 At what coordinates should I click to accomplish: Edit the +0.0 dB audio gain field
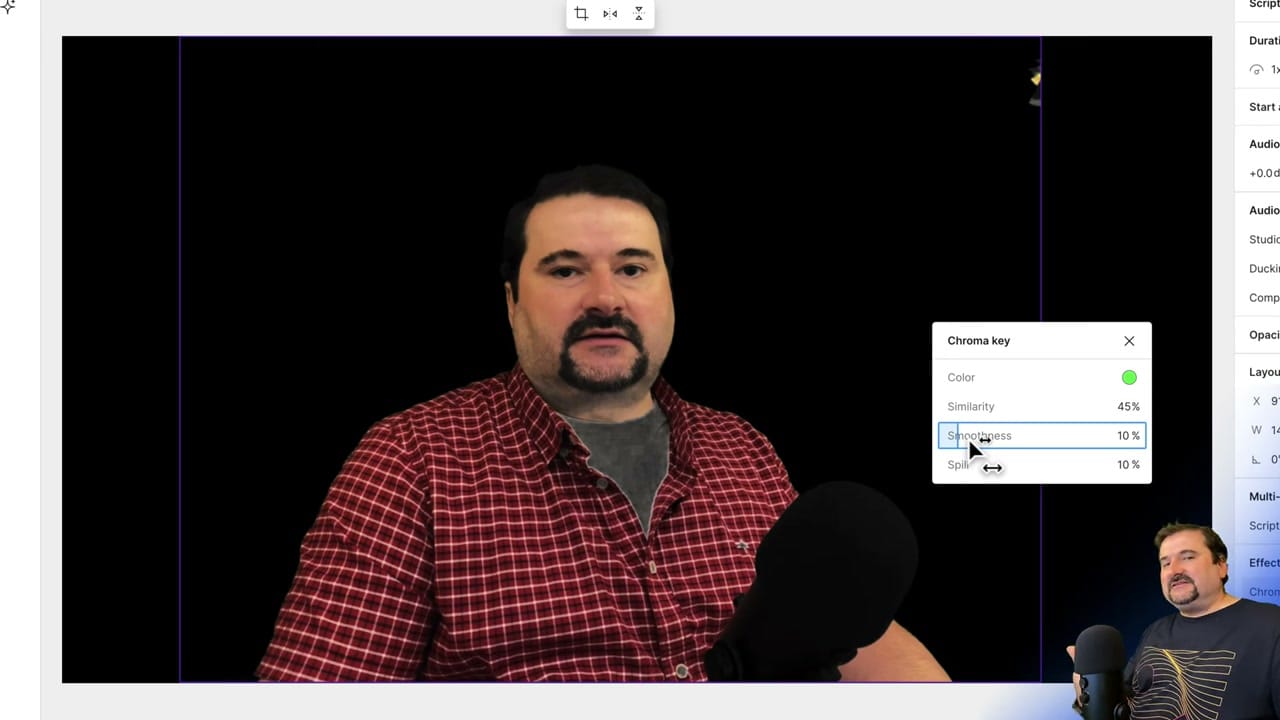pos(1263,172)
